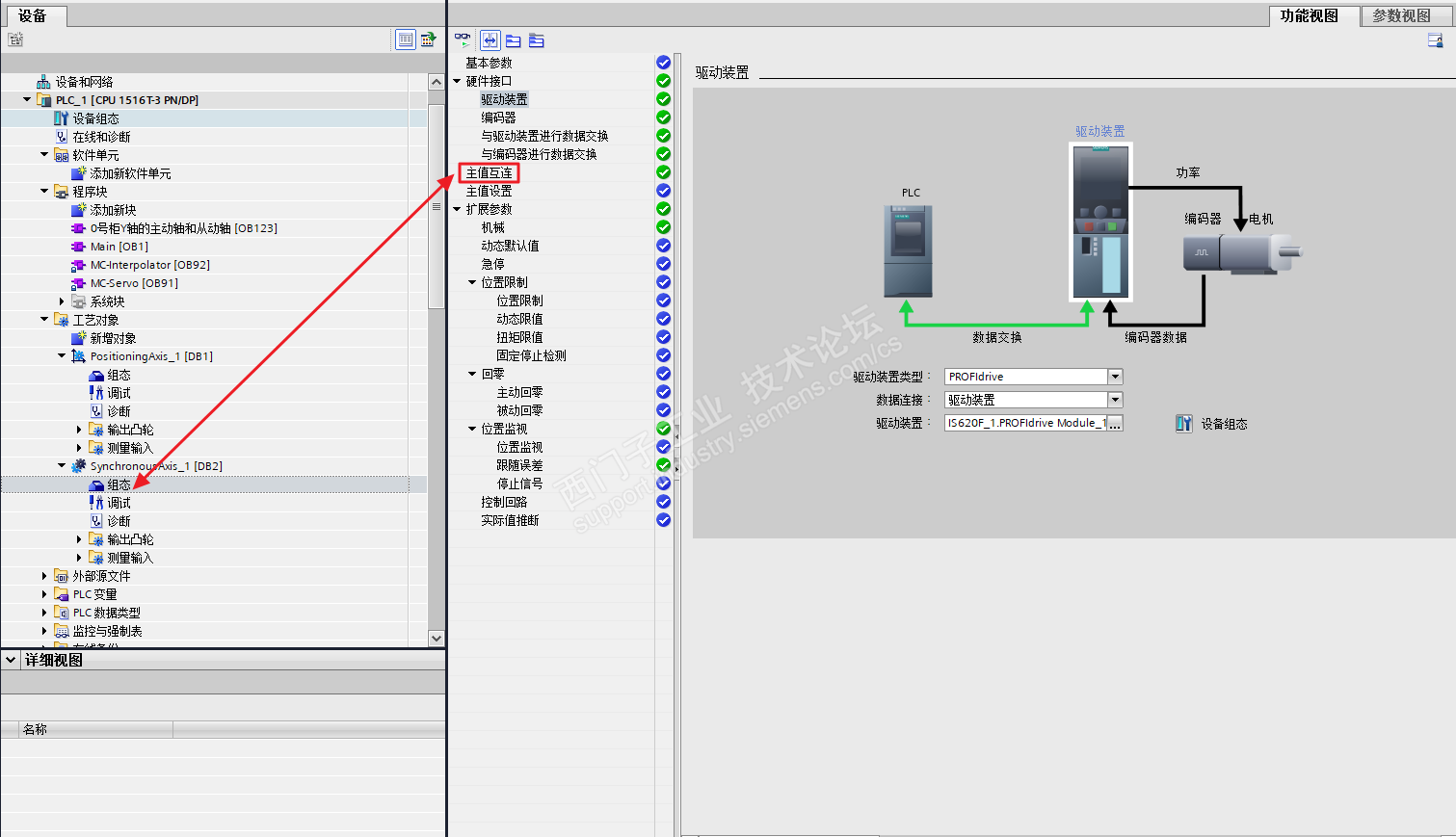Click the purple Main [OB1] block icon
Screen dimensions: 1456x837
point(79,247)
